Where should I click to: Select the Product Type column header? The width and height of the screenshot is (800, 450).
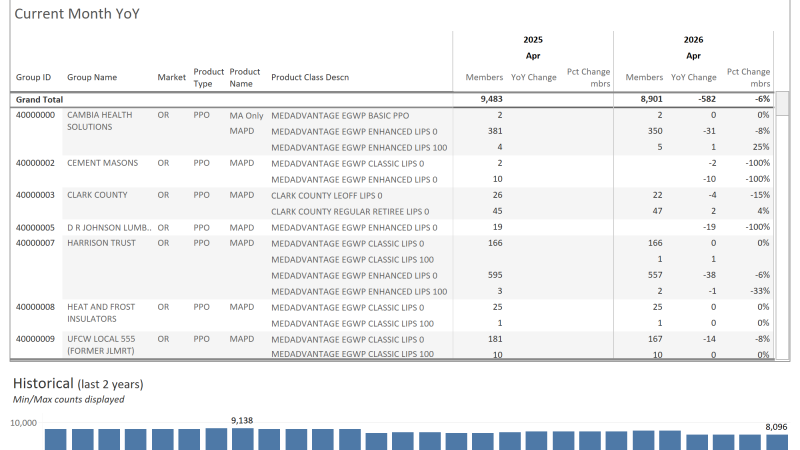point(208,77)
